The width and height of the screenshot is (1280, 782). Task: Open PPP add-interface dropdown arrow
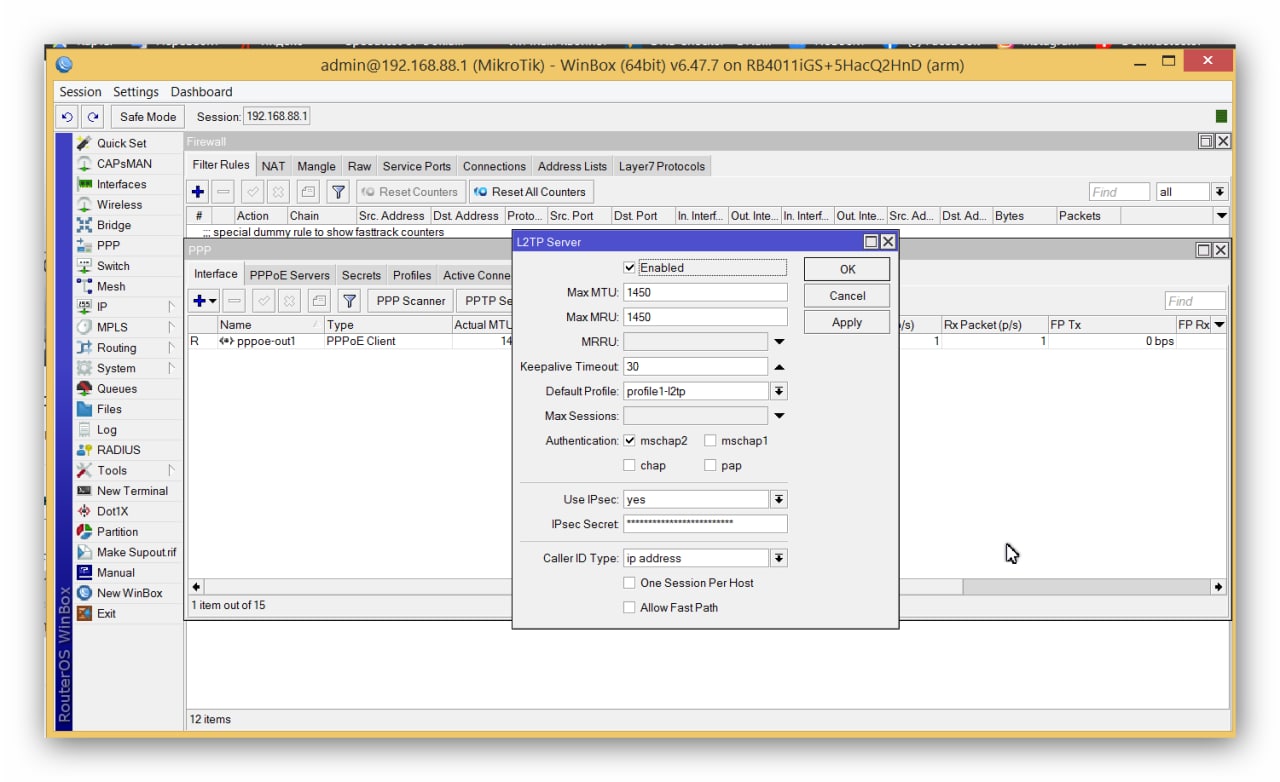pos(213,301)
